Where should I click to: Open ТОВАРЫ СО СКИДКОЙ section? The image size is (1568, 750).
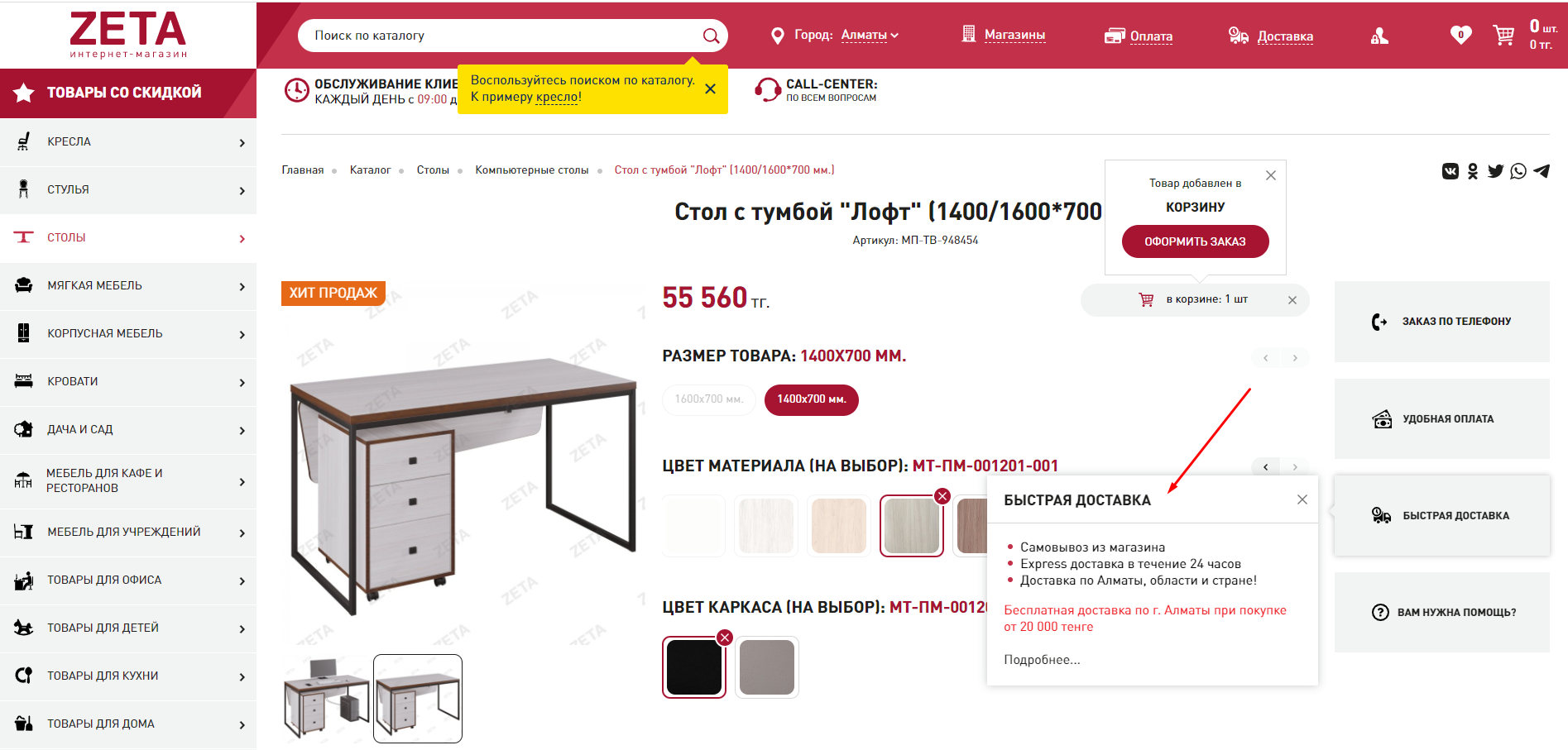(128, 93)
